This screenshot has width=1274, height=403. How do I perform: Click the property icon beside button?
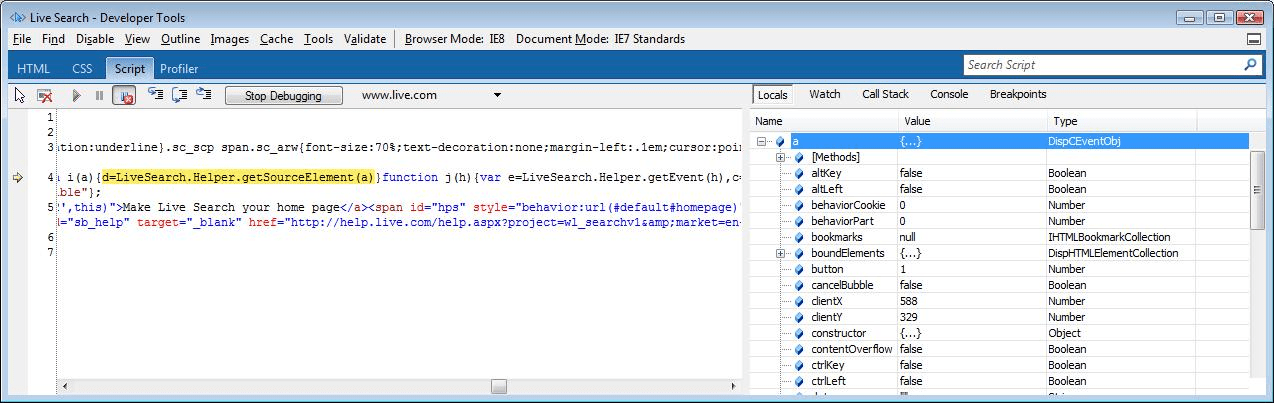click(x=799, y=269)
